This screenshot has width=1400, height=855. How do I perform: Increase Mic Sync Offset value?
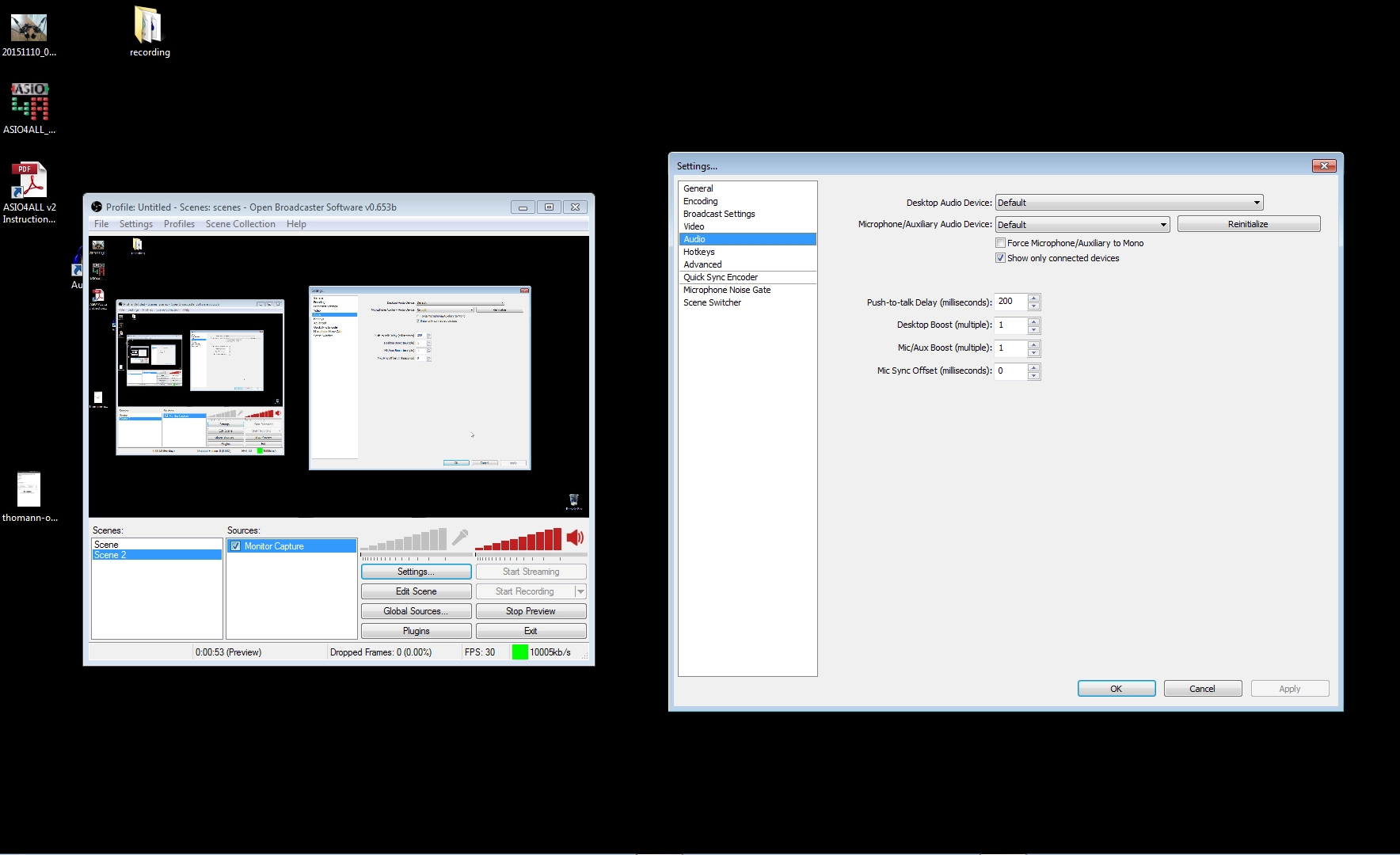(1033, 367)
